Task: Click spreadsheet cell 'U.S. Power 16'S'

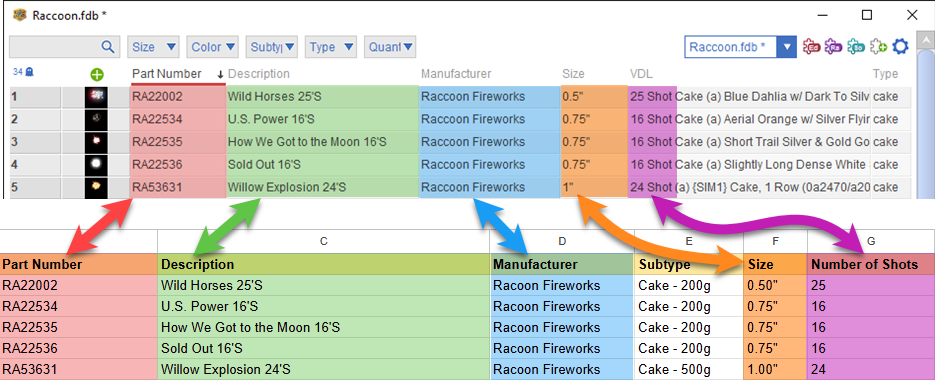Action: 323,307
